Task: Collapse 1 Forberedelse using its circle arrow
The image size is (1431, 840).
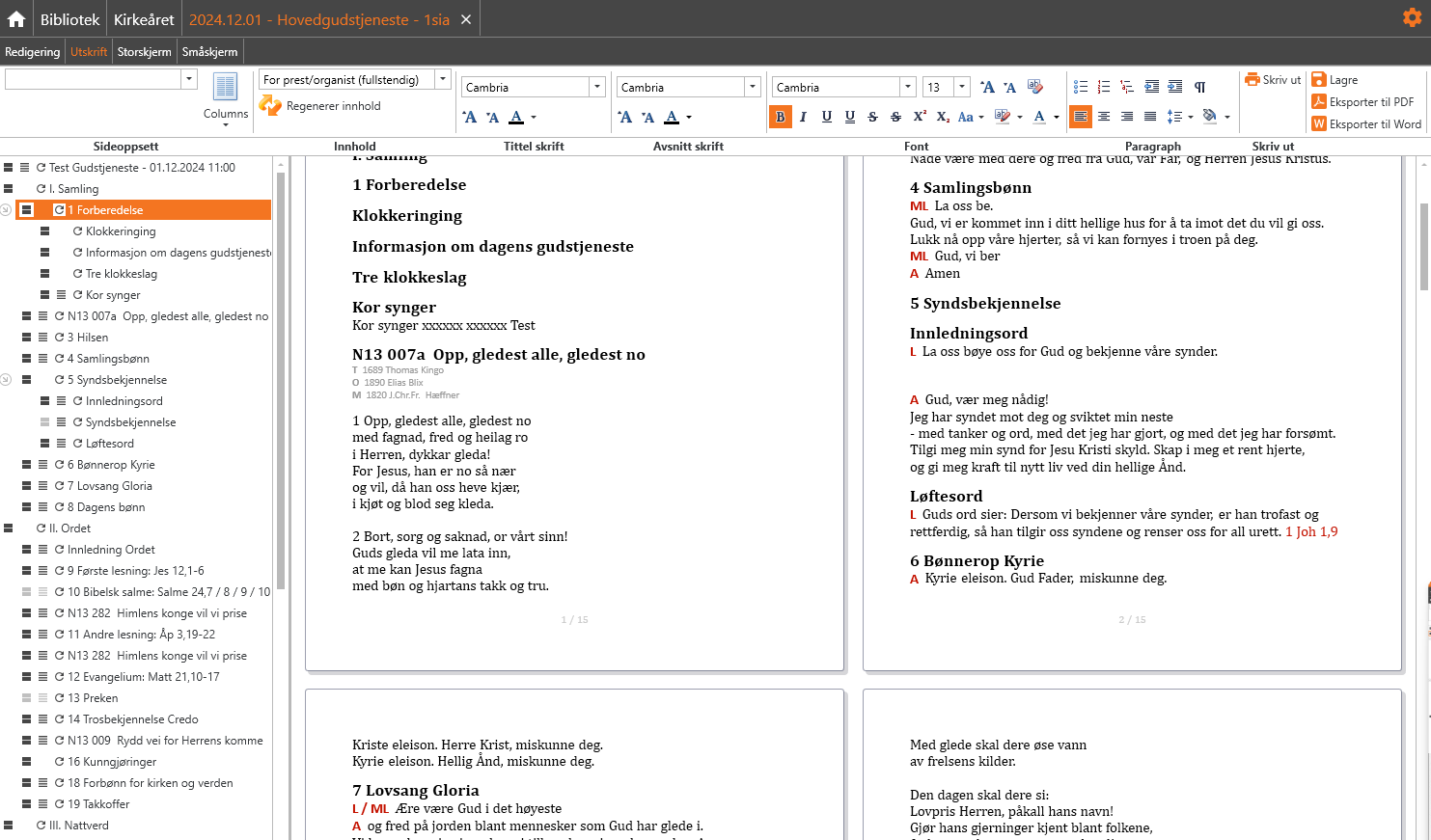Action: 6,210
